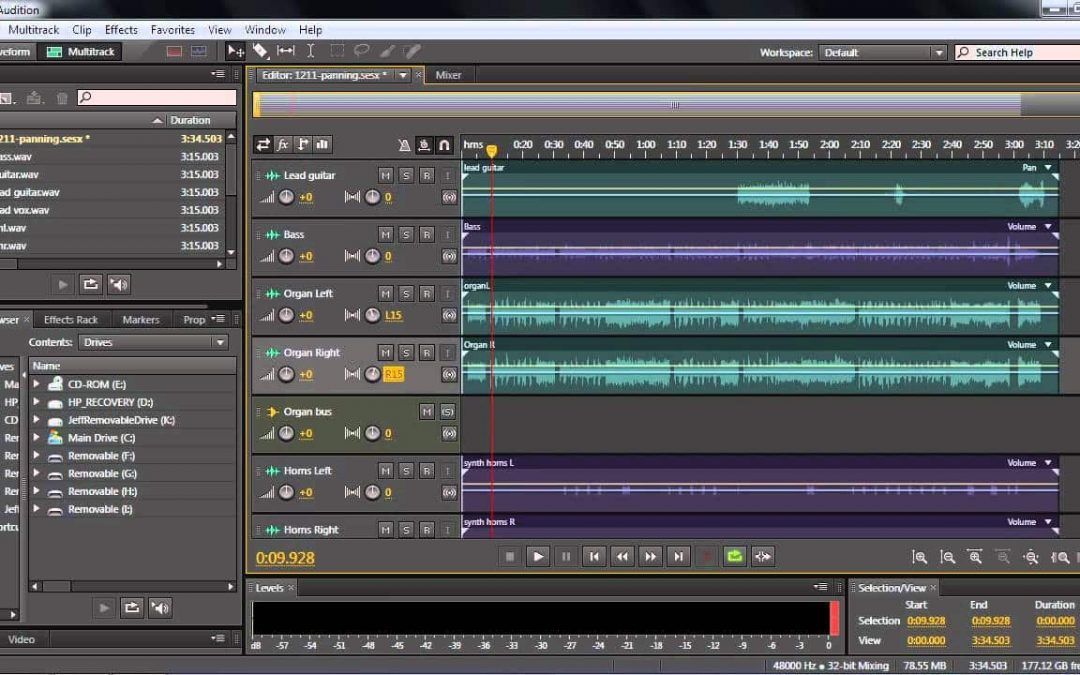The width and height of the screenshot is (1080, 675).
Task: Show the track EQ view
Action: pyautogui.click(x=322, y=145)
